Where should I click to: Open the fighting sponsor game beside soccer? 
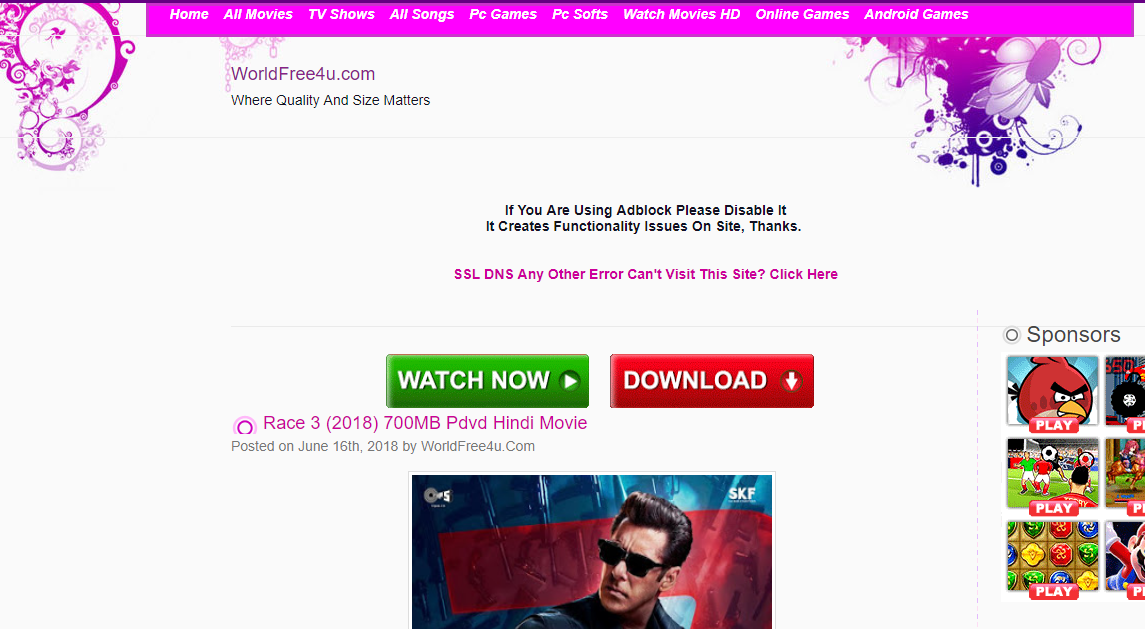(1125, 475)
